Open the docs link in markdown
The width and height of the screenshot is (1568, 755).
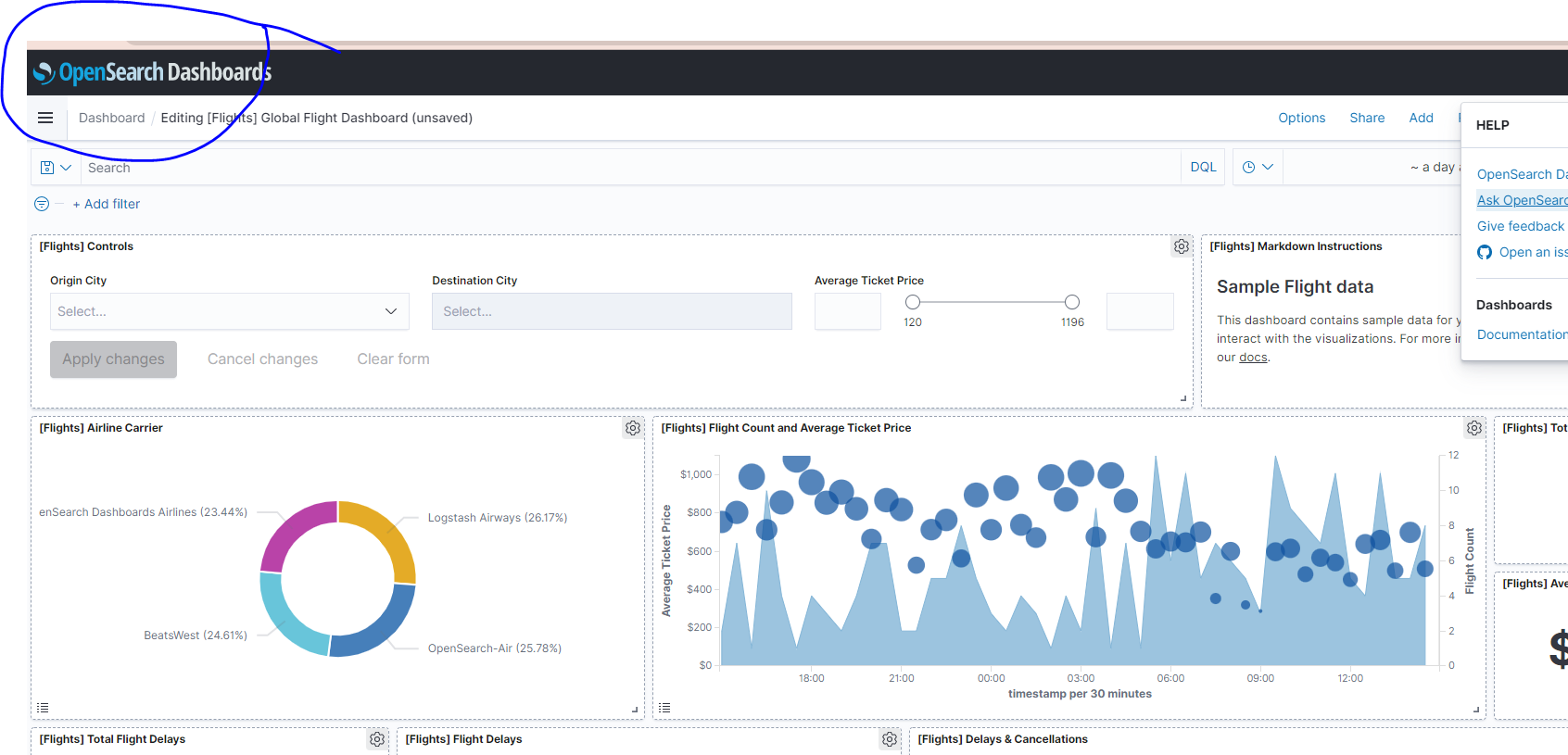(x=1253, y=358)
